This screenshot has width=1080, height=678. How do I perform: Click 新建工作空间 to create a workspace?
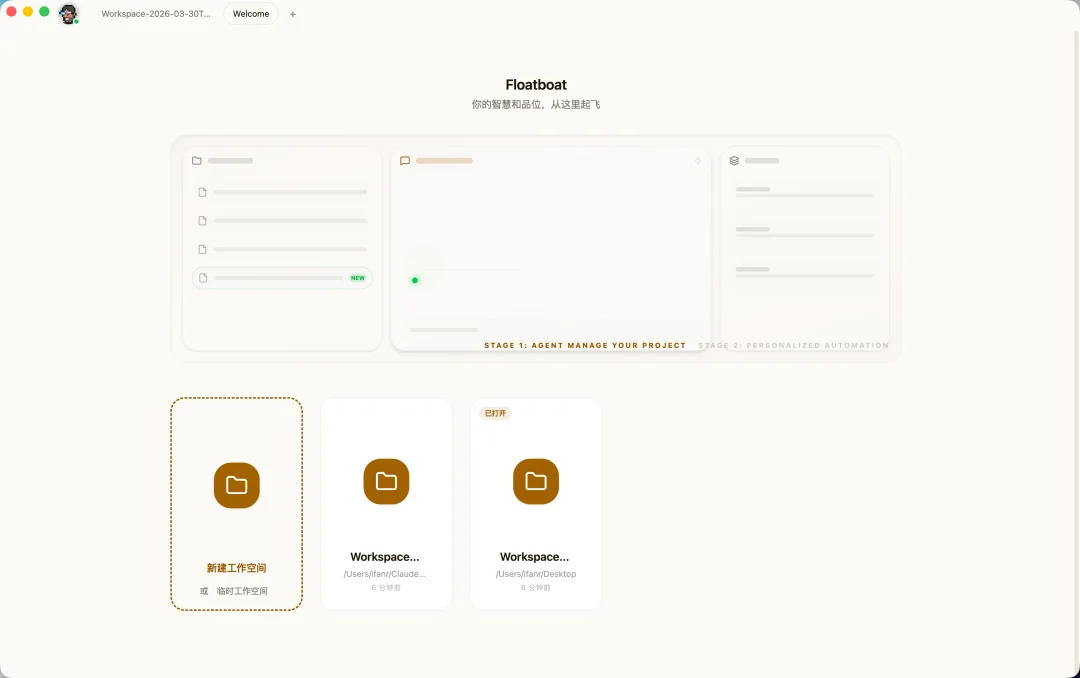coord(237,568)
